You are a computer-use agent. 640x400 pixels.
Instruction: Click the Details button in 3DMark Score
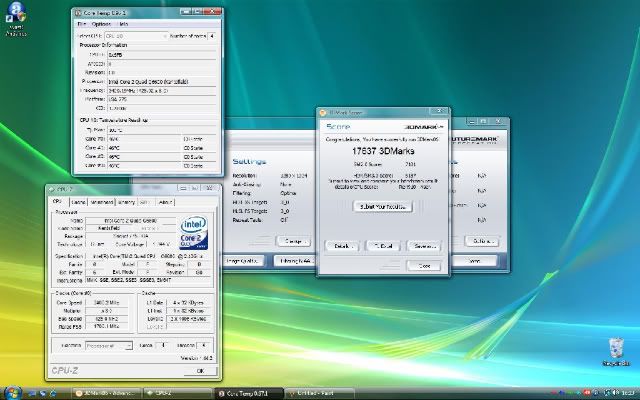(x=342, y=246)
